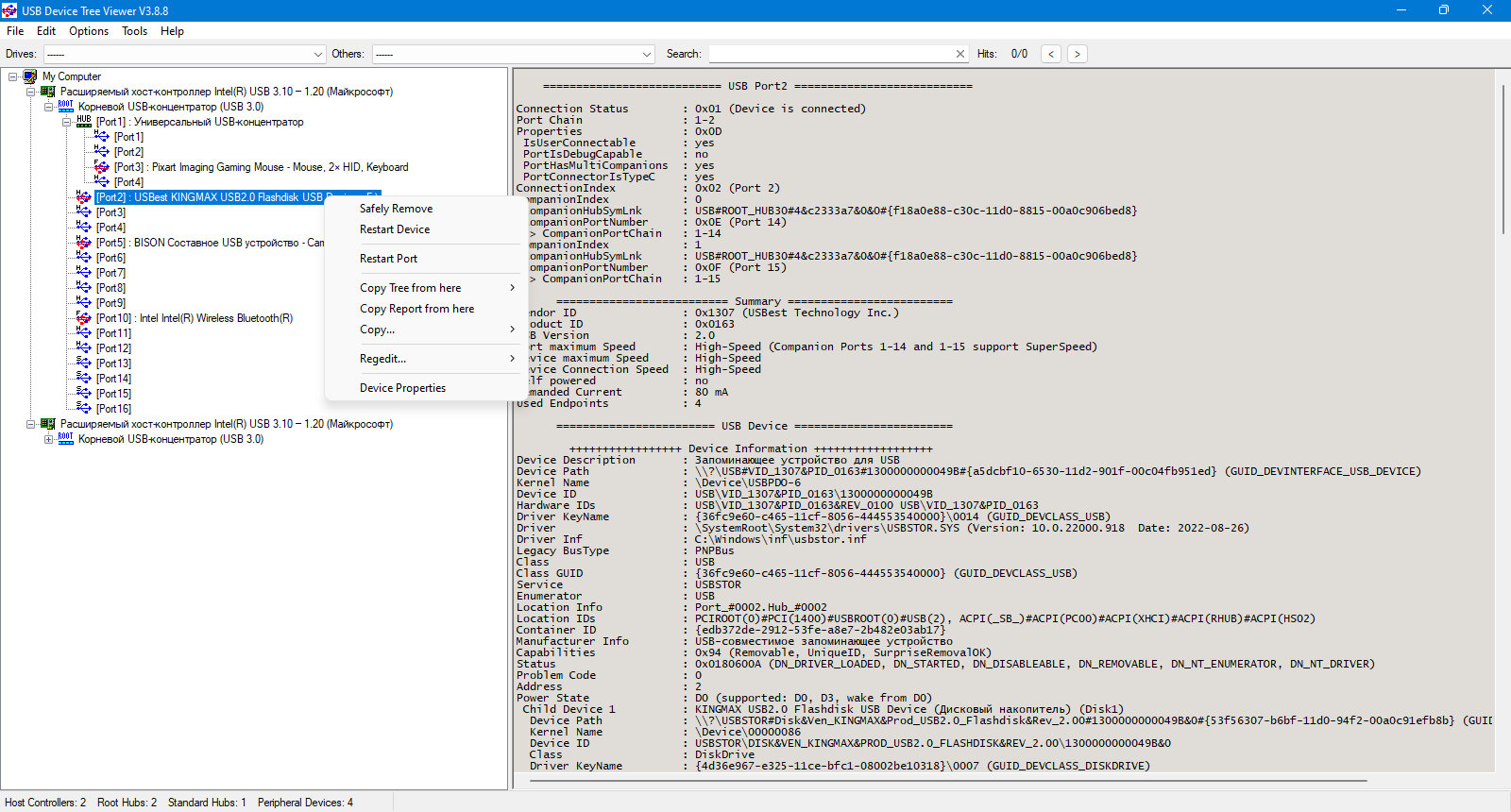Click the USBest KINGMAX flashdisk device icon
The image size is (1511, 812).
[84, 197]
